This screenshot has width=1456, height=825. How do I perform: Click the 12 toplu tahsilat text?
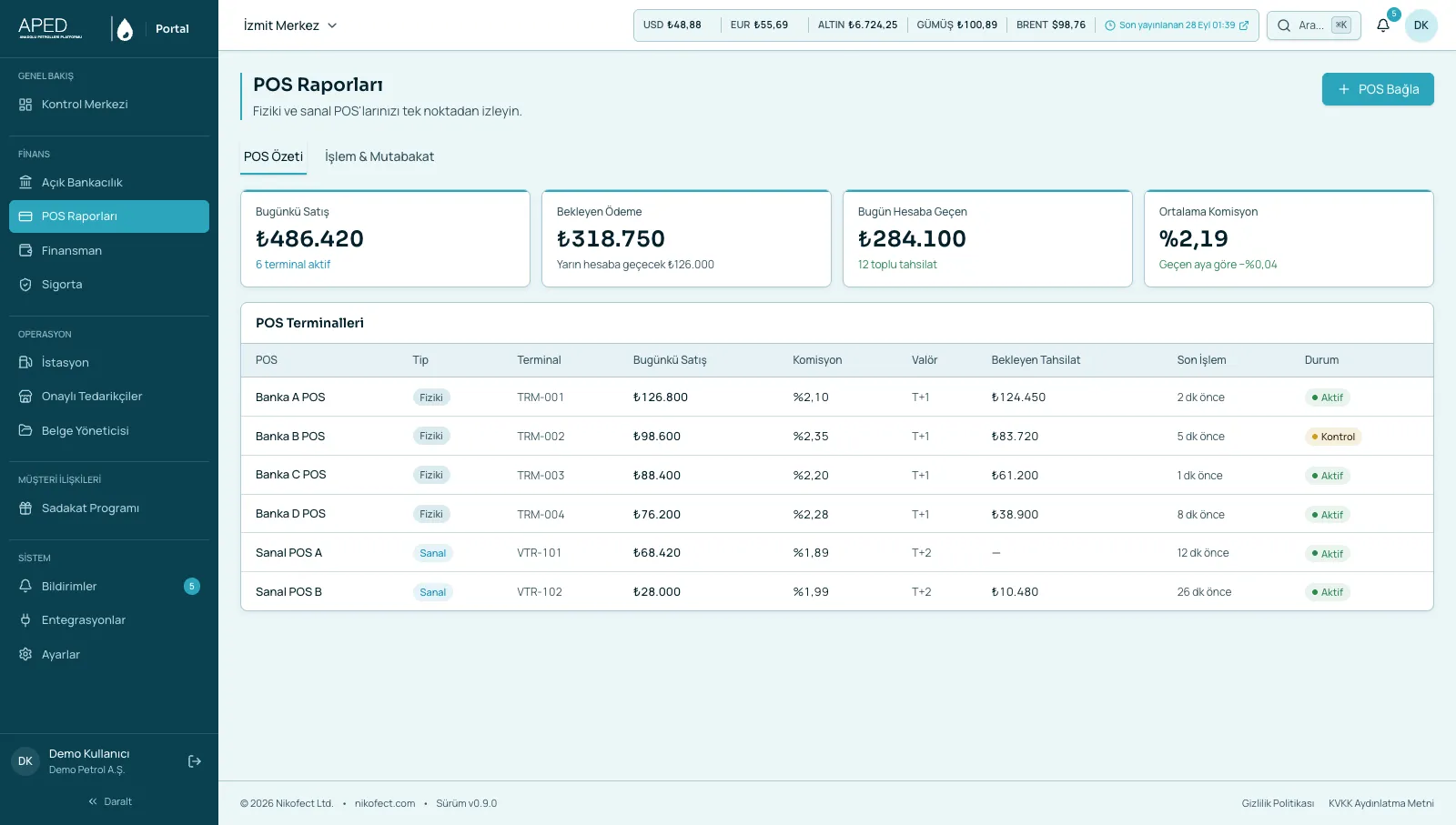897,265
